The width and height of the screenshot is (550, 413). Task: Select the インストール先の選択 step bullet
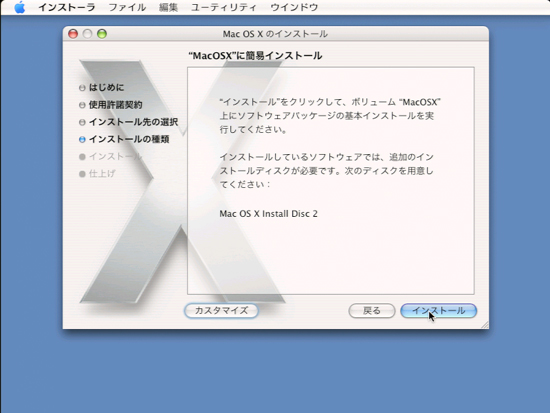tap(82, 122)
